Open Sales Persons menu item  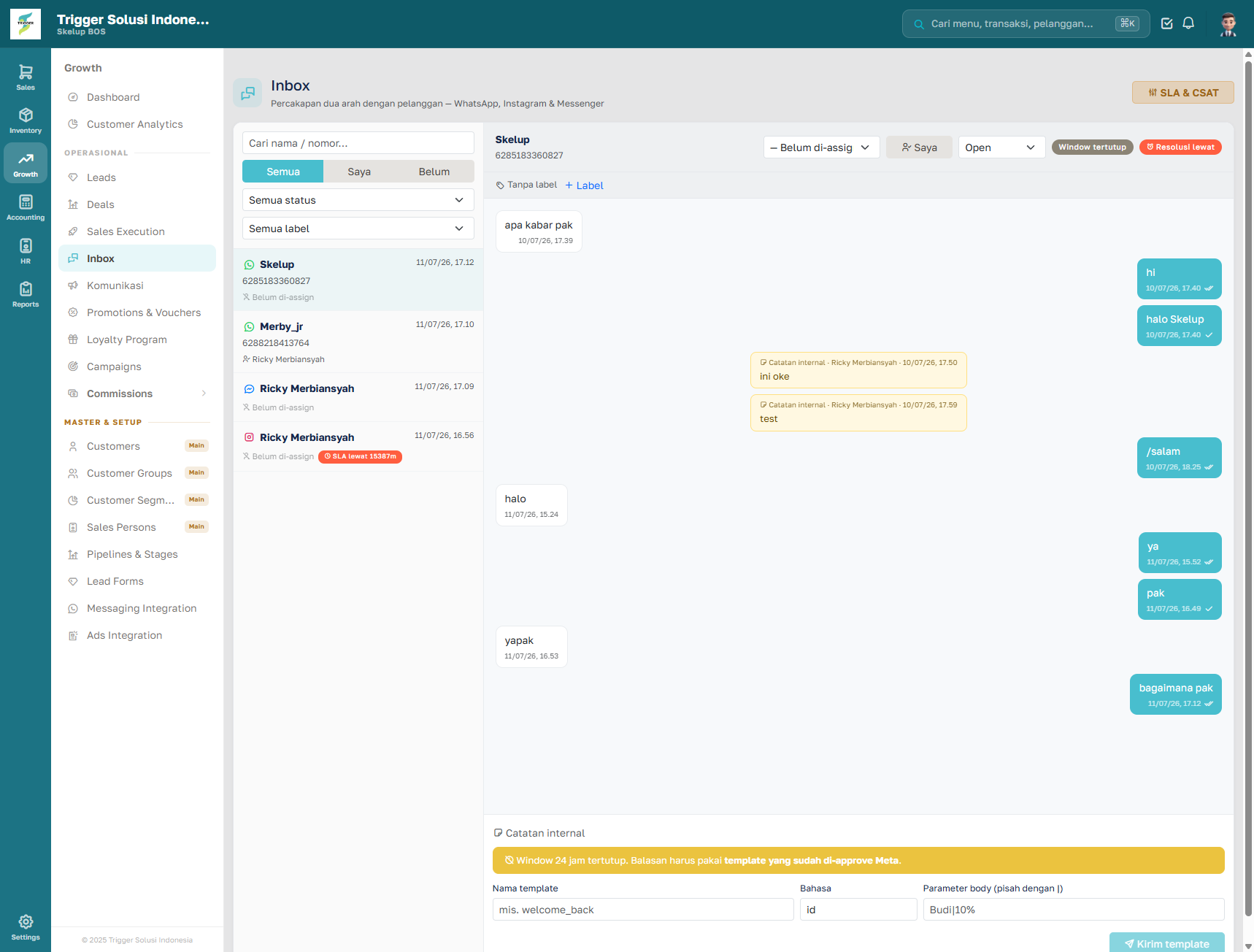tap(137, 527)
